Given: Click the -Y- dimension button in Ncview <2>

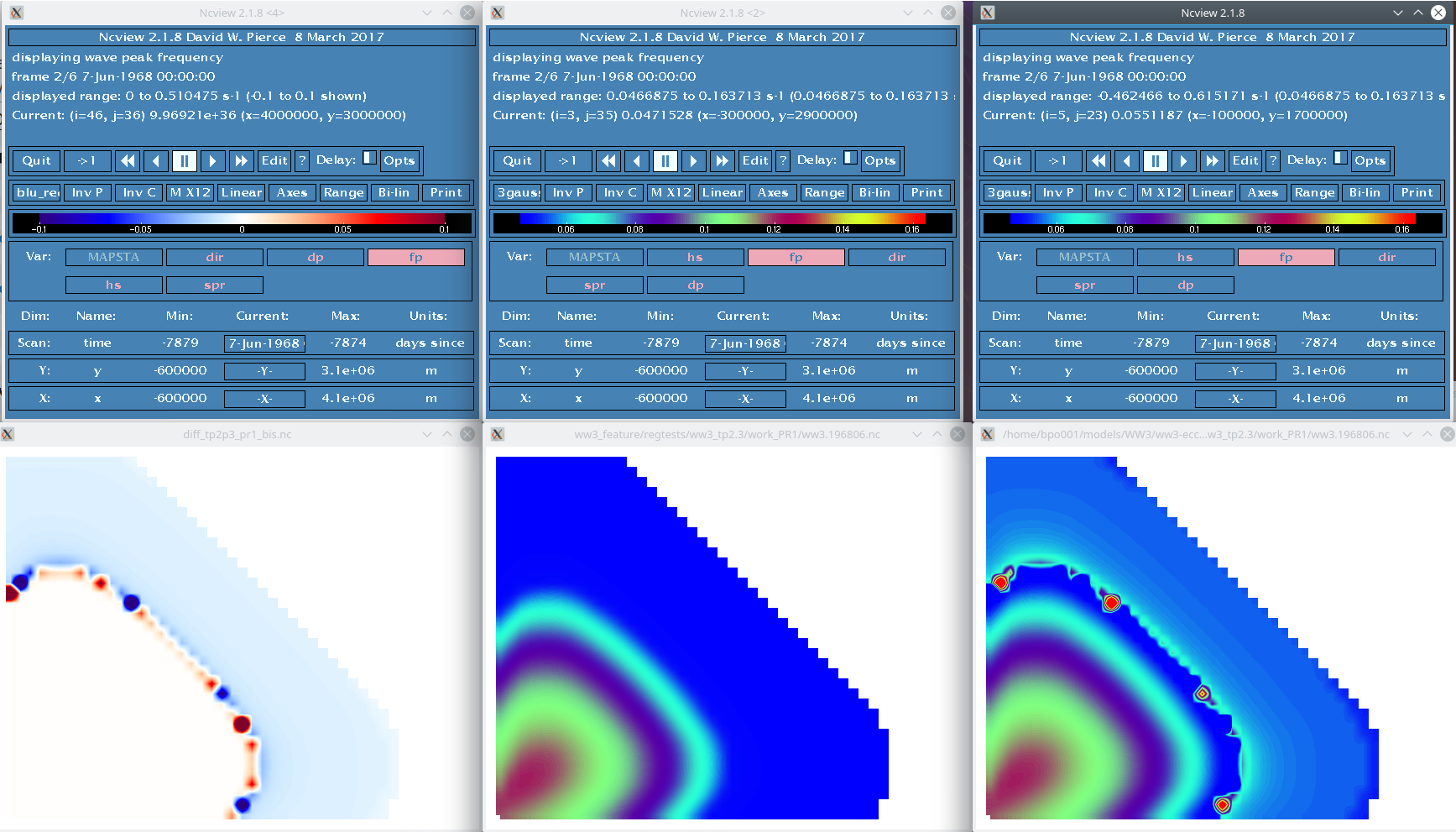Looking at the screenshot, I should (x=745, y=371).
